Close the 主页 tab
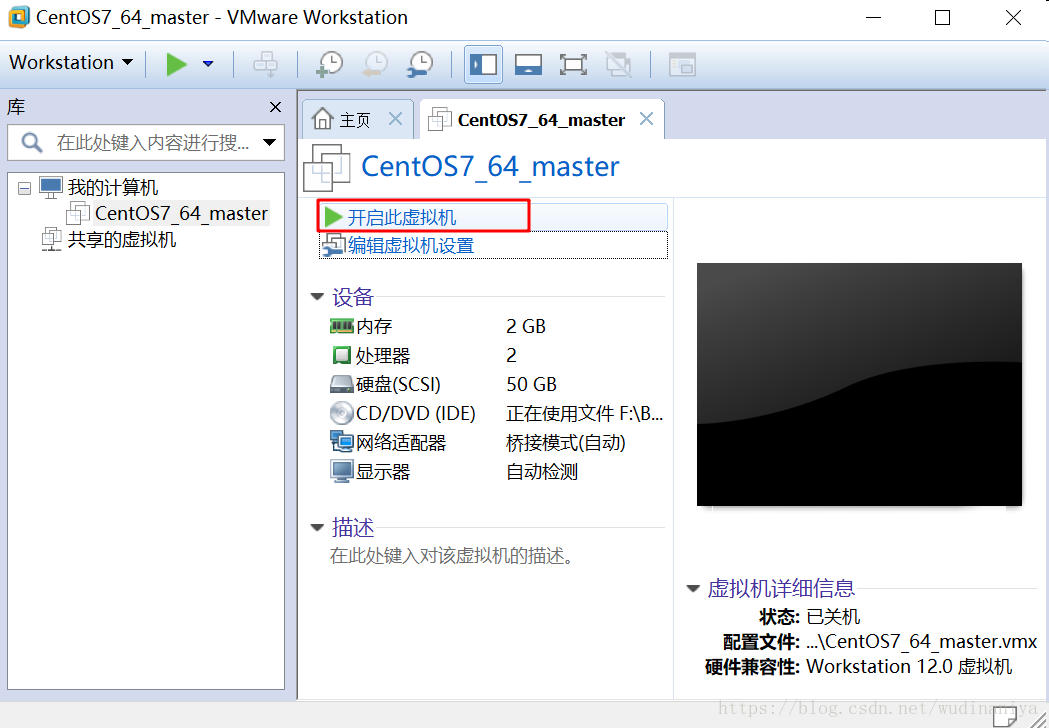 tap(395, 119)
